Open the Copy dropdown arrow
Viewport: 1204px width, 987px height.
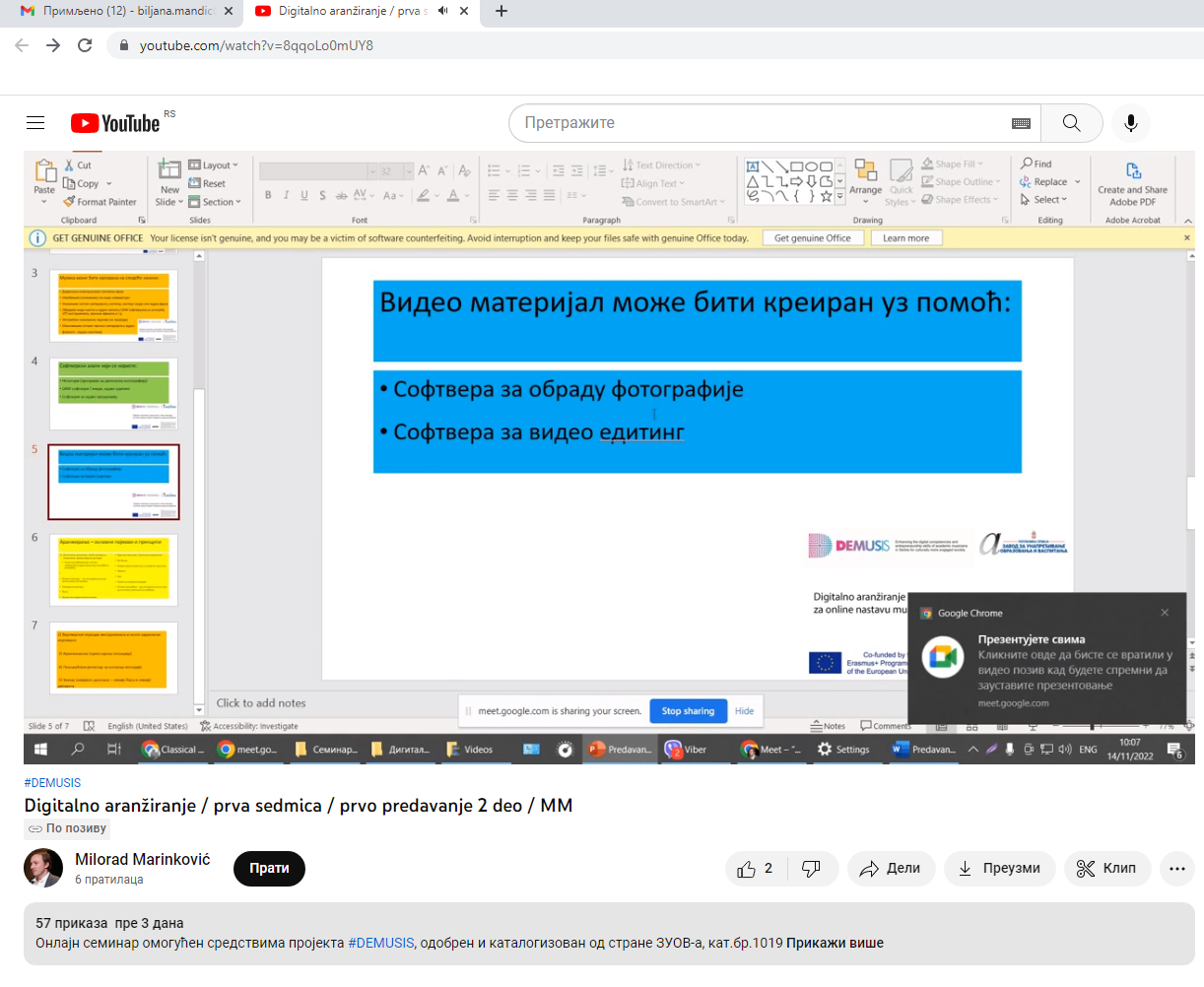109,184
